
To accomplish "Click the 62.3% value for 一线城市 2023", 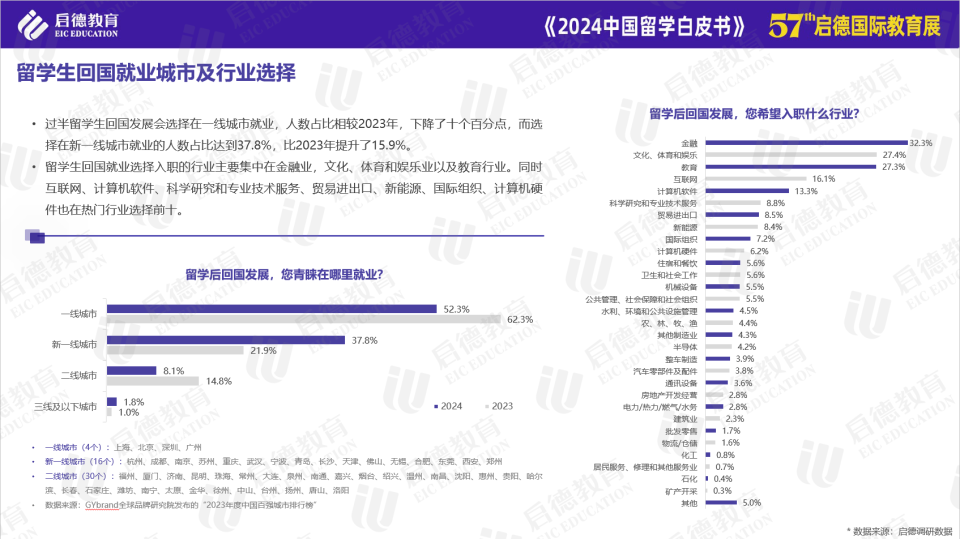I will pos(520,320).
